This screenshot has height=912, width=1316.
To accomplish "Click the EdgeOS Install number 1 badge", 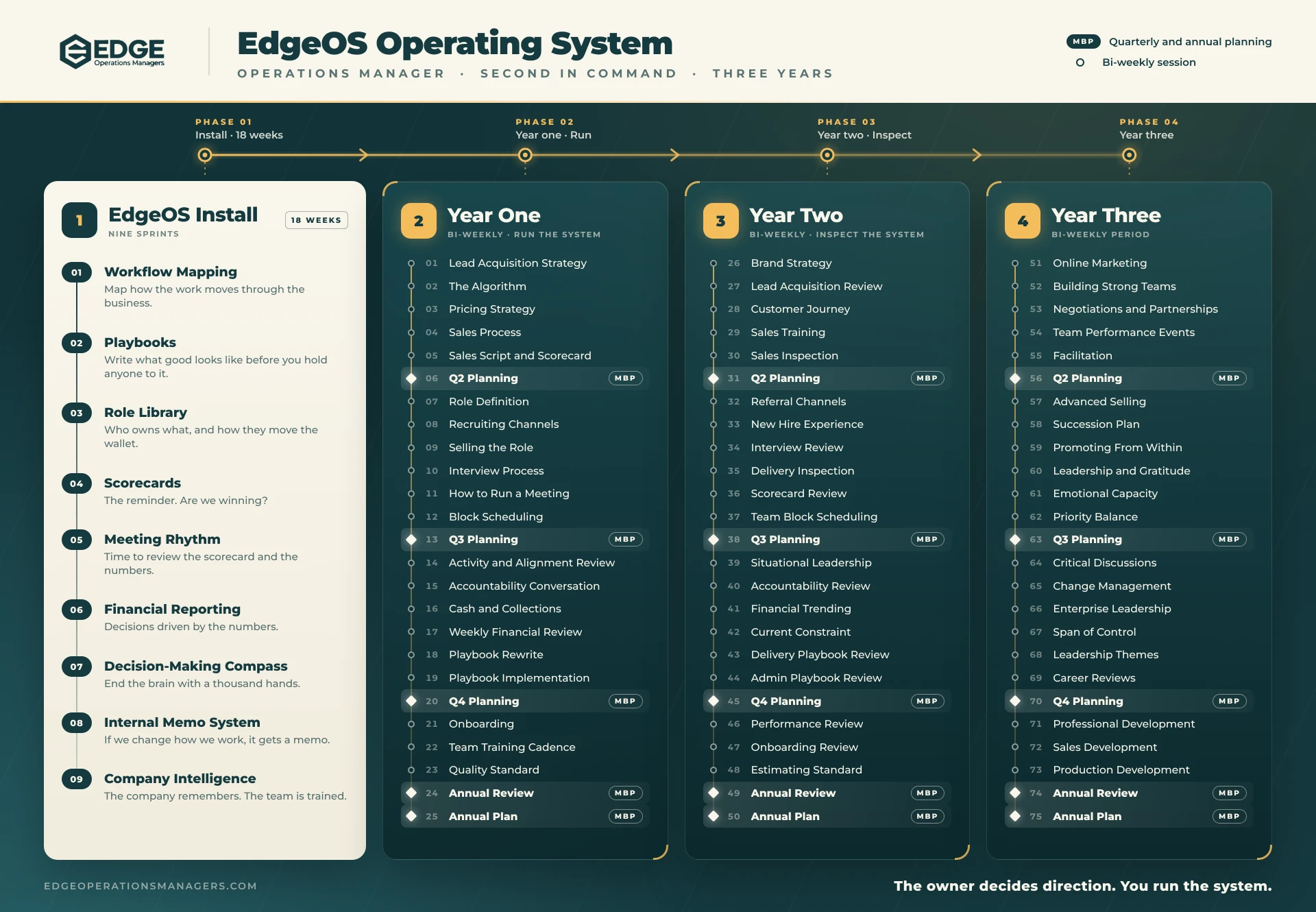I will click(80, 220).
